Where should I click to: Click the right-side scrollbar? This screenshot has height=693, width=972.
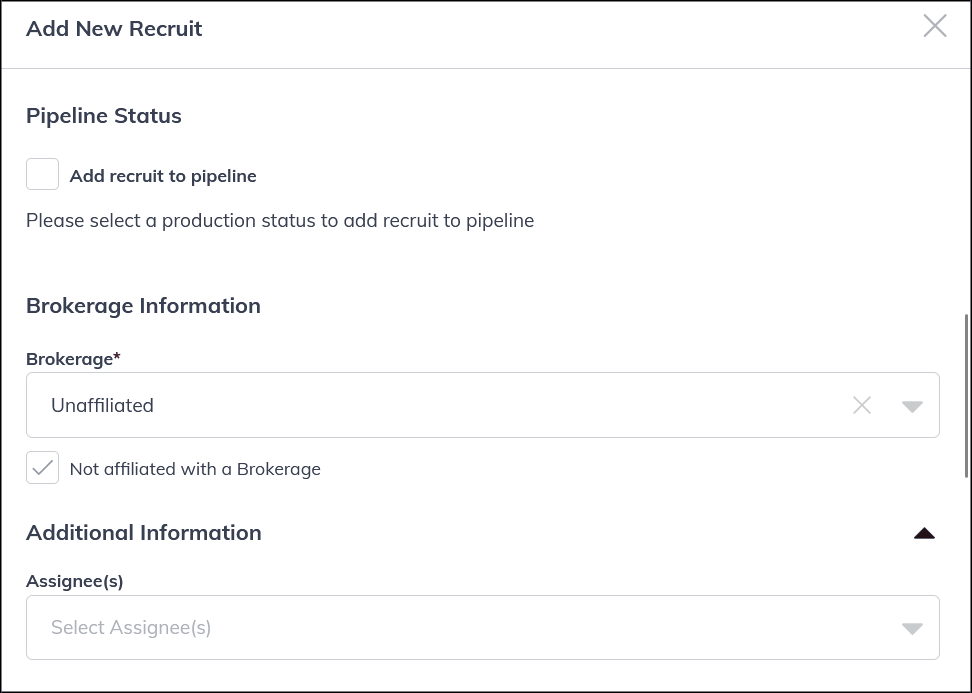coord(965,380)
